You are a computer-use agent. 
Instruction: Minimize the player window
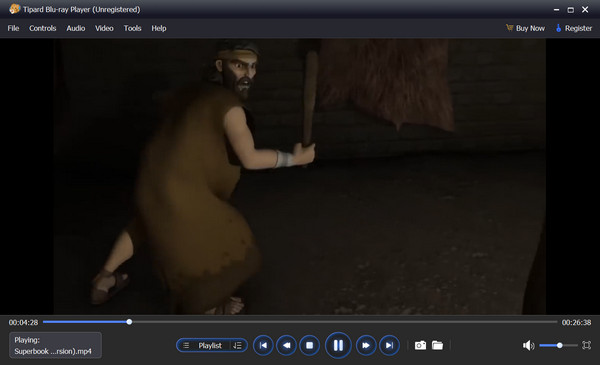(556, 10)
